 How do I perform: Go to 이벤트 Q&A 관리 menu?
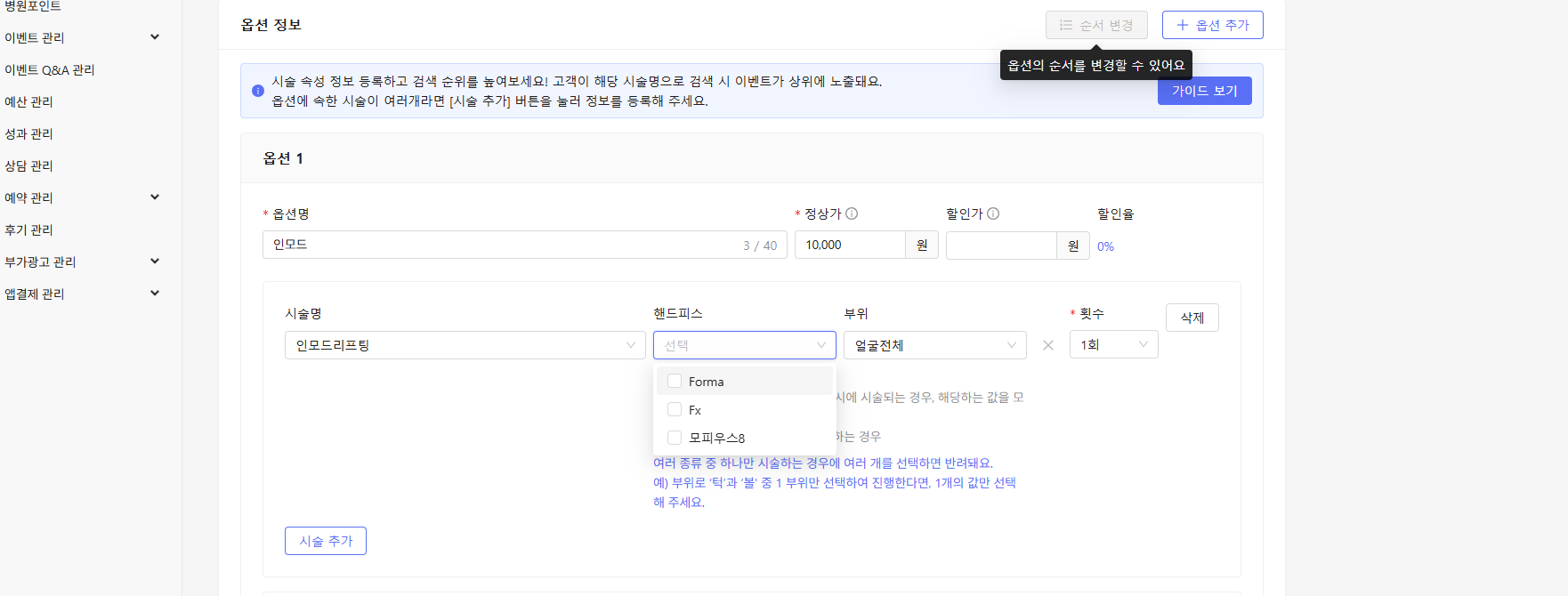(50, 69)
